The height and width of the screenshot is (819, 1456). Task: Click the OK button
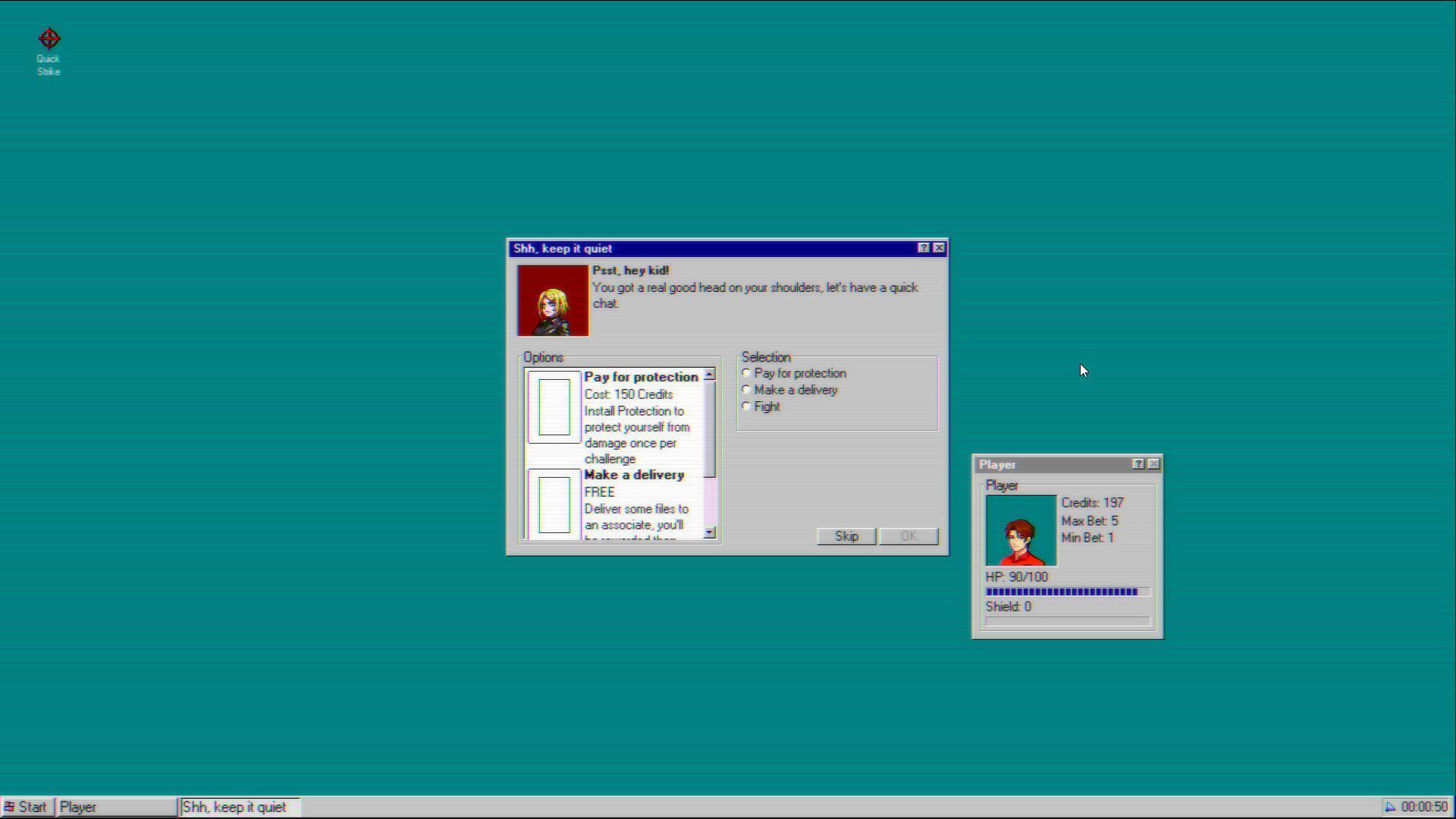(908, 536)
